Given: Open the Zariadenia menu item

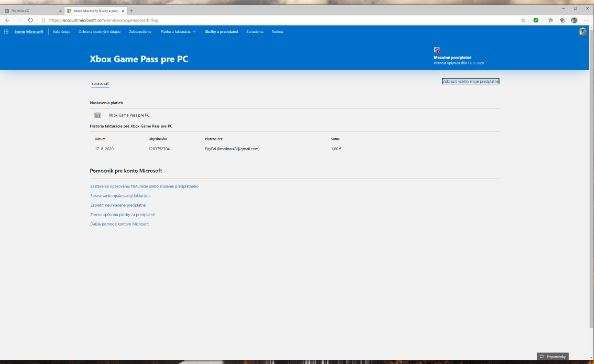Looking at the screenshot, I should point(255,32).
